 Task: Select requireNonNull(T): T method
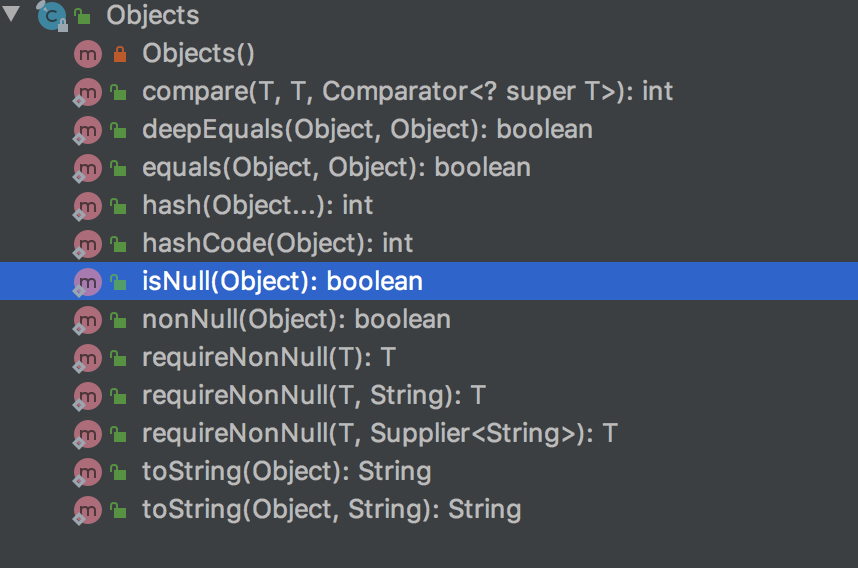(269, 358)
